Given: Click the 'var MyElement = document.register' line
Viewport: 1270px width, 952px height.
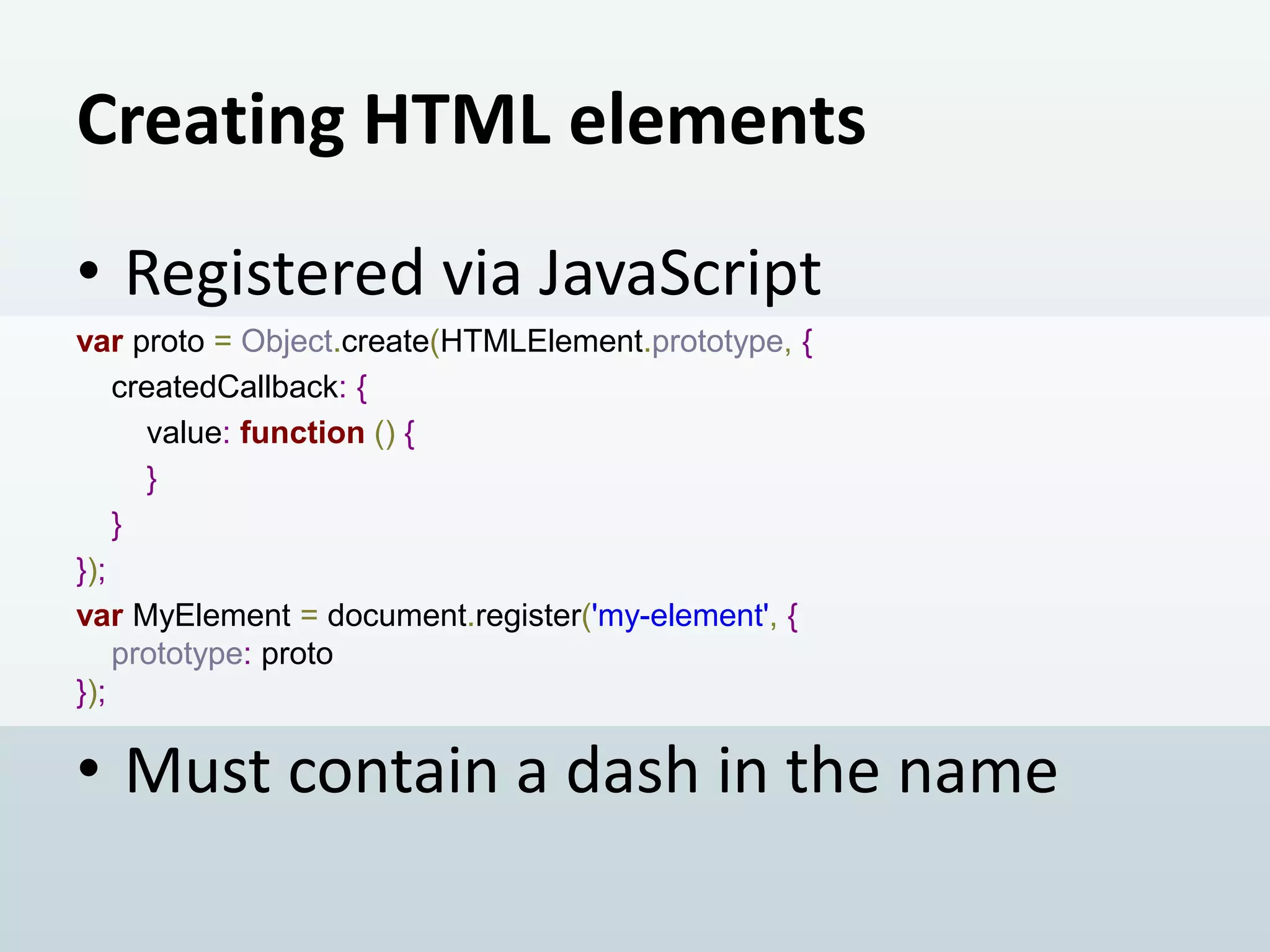Looking at the screenshot, I should 437,617.
